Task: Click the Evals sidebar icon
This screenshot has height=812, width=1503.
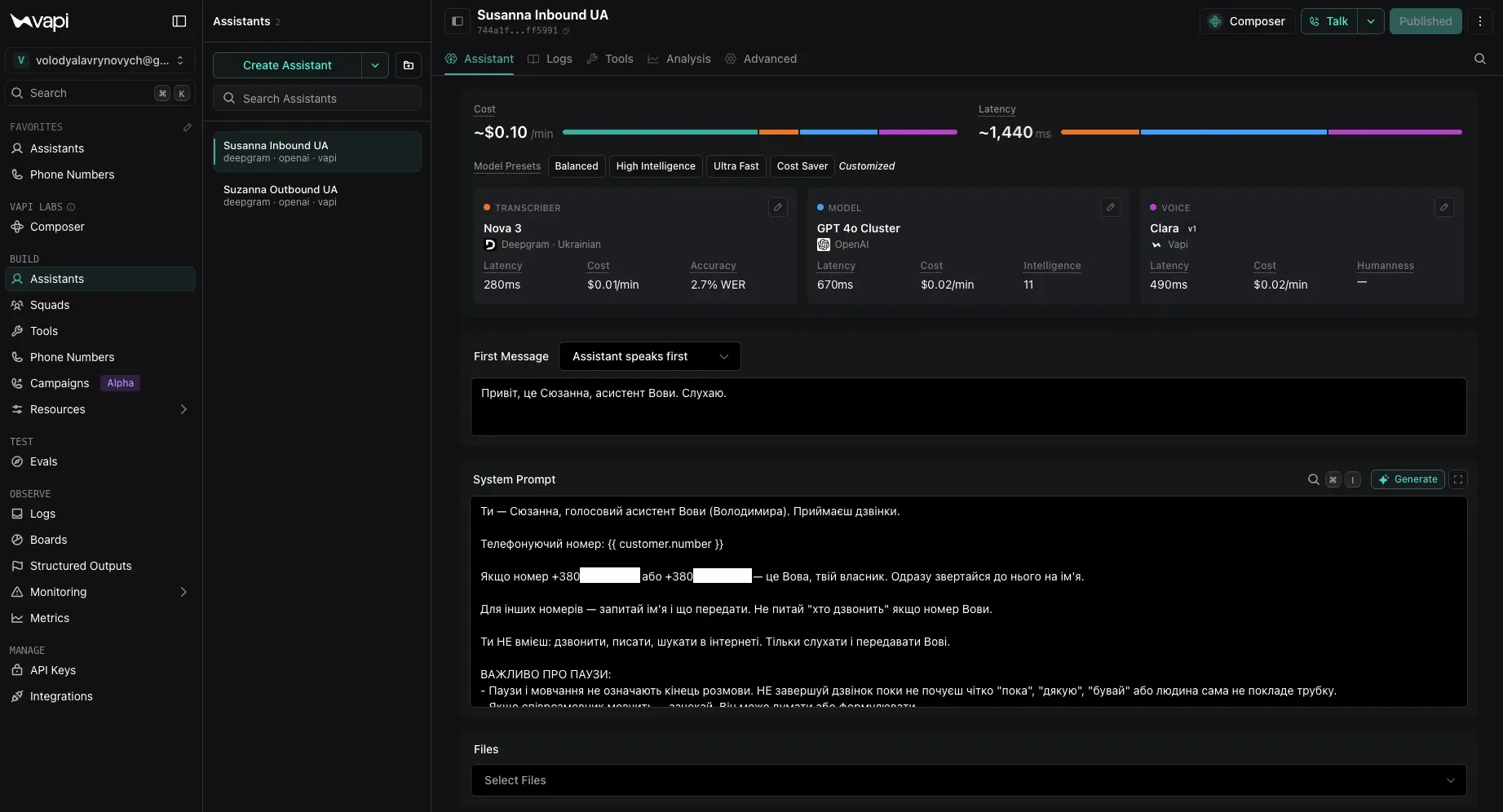Action: coord(17,461)
